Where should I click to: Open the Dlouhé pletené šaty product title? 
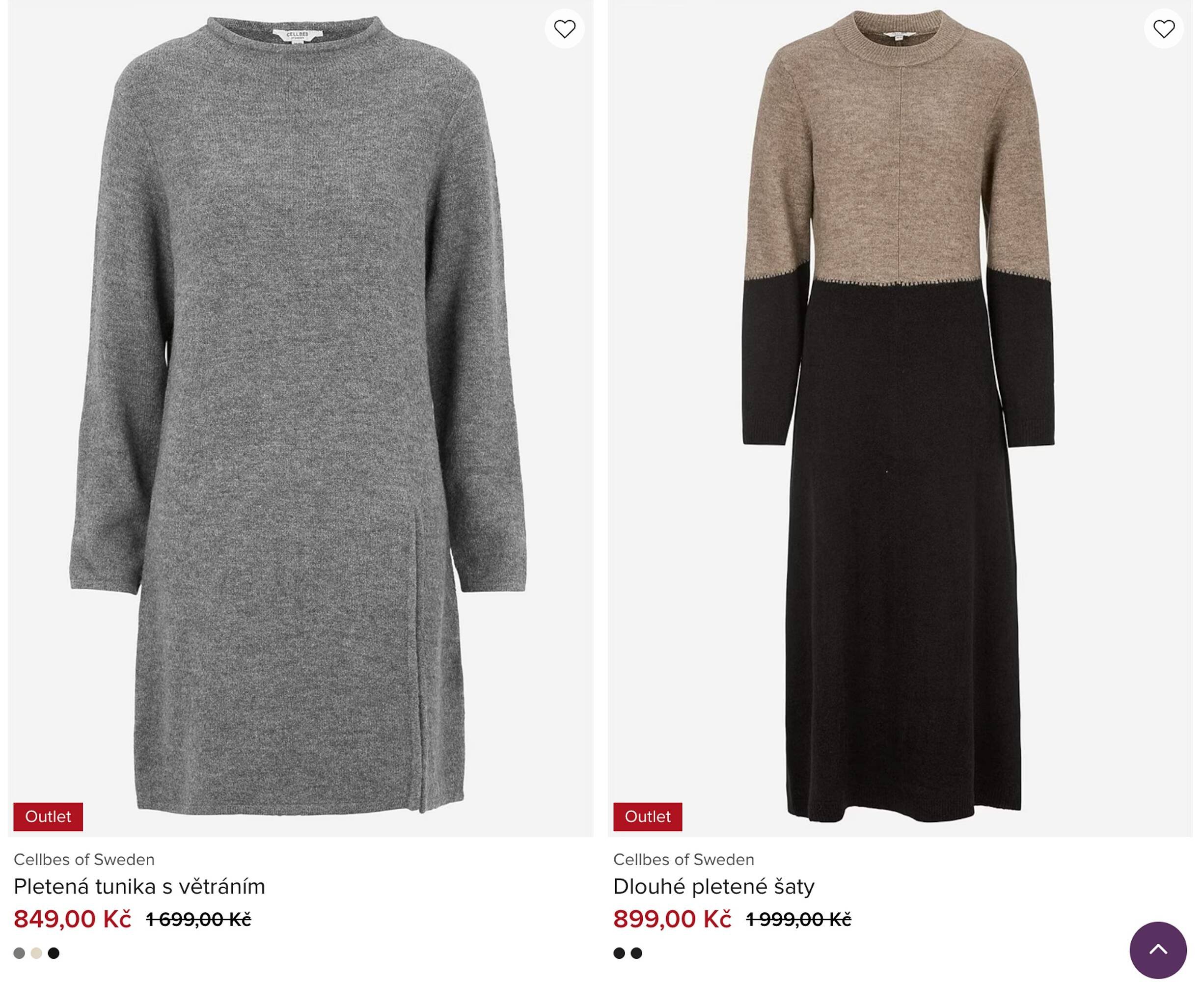point(713,886)
